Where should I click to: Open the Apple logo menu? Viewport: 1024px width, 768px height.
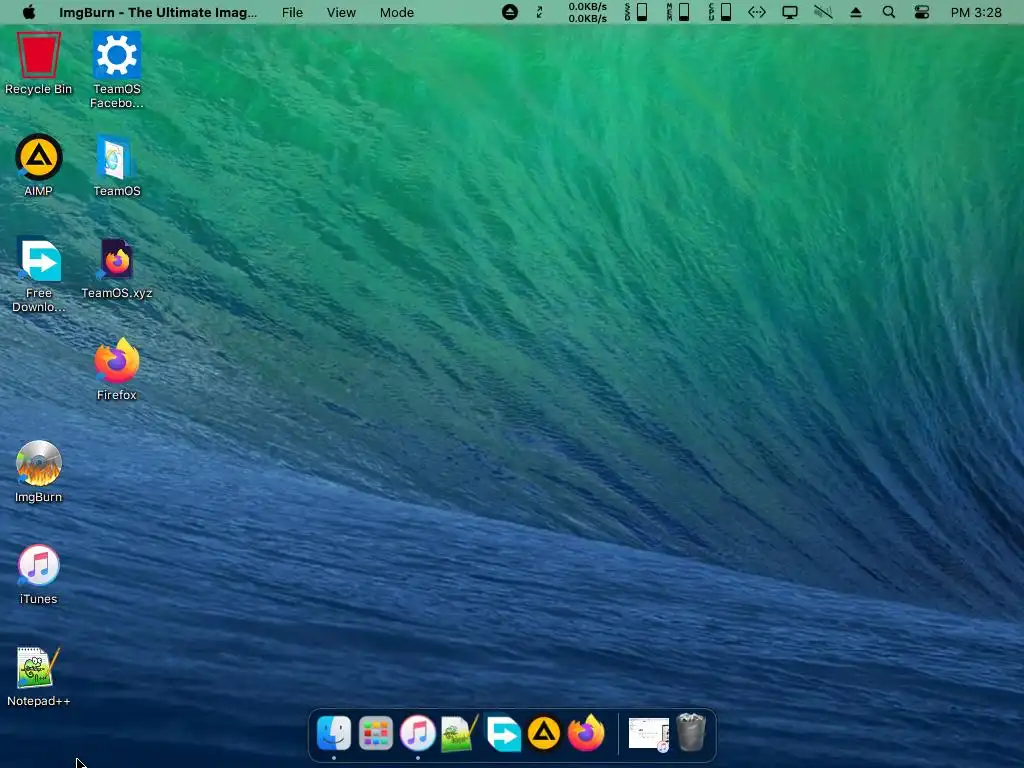point(29,12)
